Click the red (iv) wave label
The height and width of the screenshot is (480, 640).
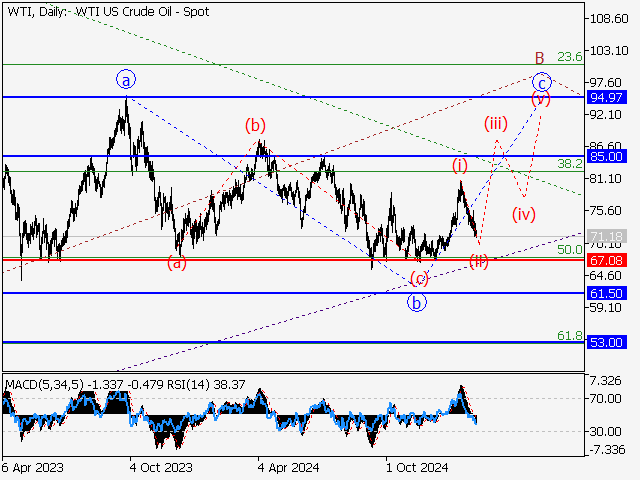523,214
